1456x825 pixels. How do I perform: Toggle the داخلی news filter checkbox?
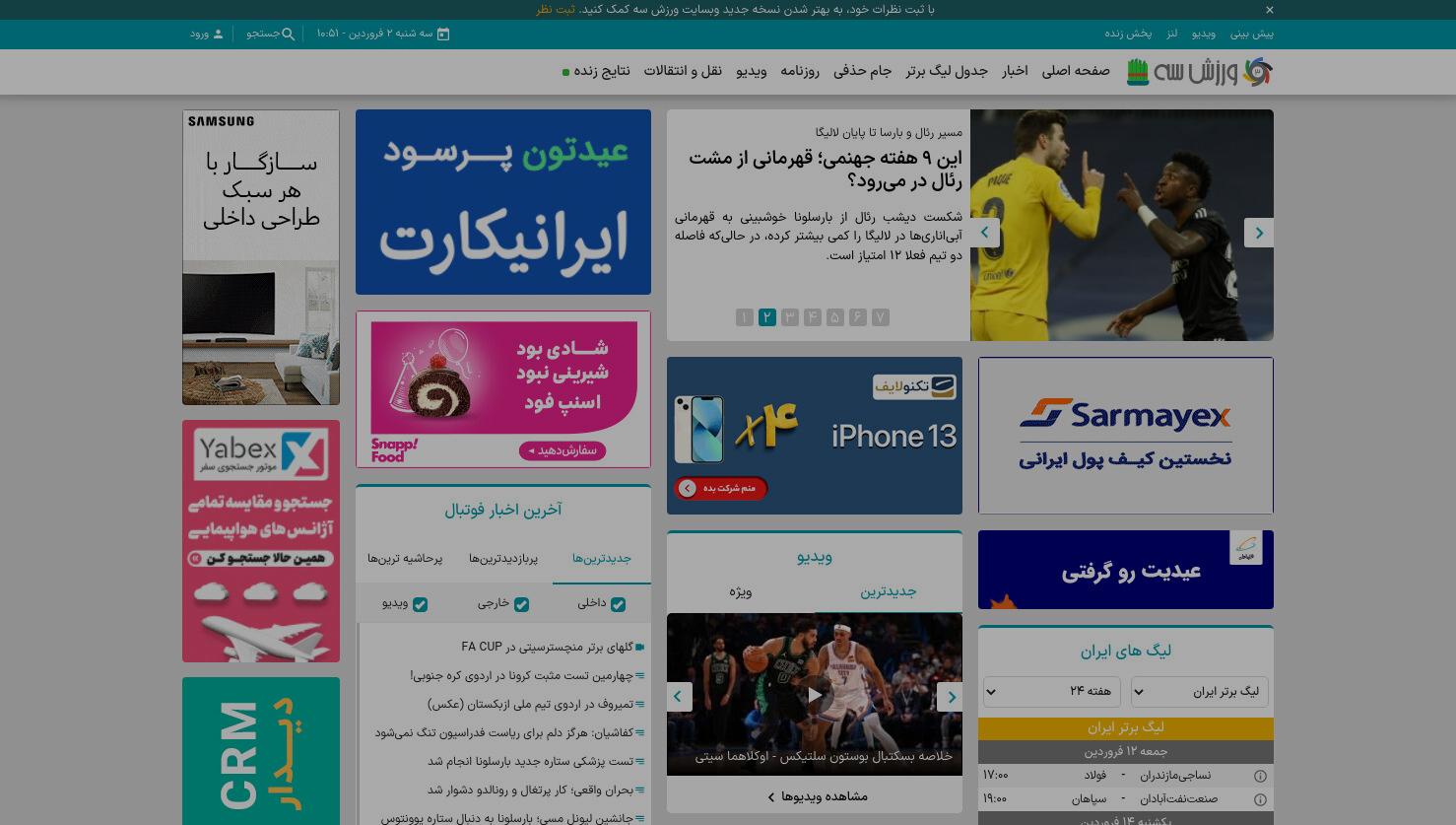coord(618,604)
